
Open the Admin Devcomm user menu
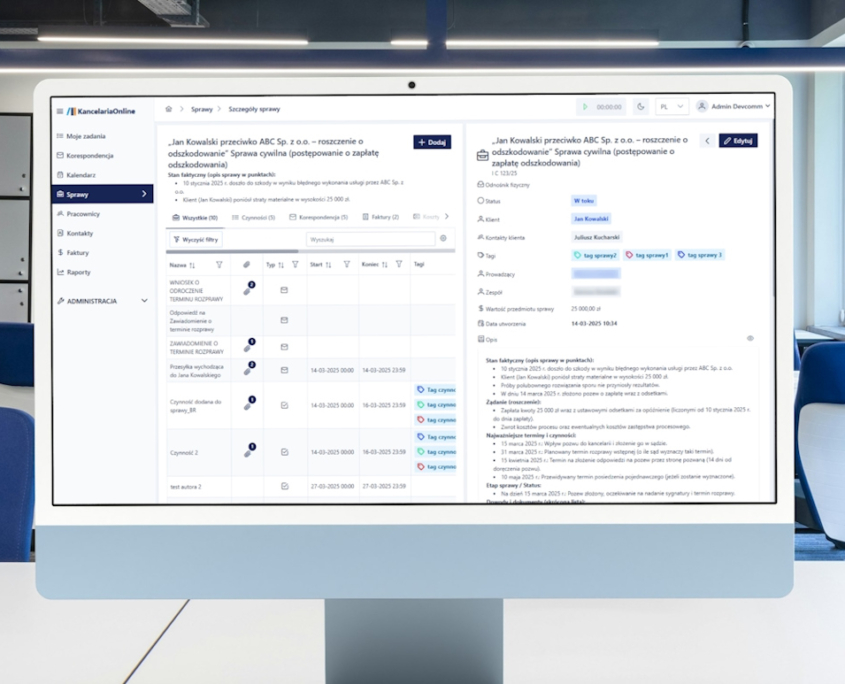(734, 107)
